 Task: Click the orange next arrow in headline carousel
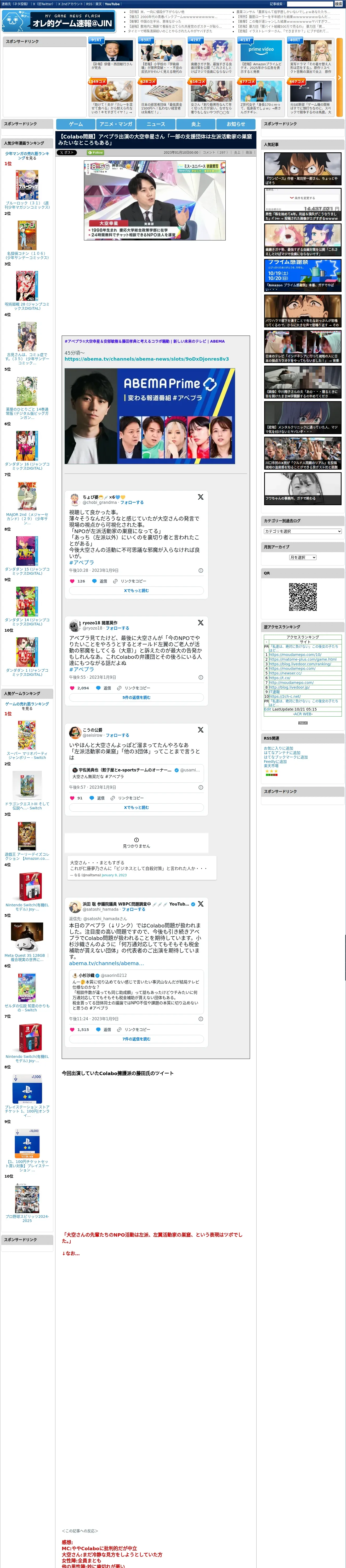(339, 77)
